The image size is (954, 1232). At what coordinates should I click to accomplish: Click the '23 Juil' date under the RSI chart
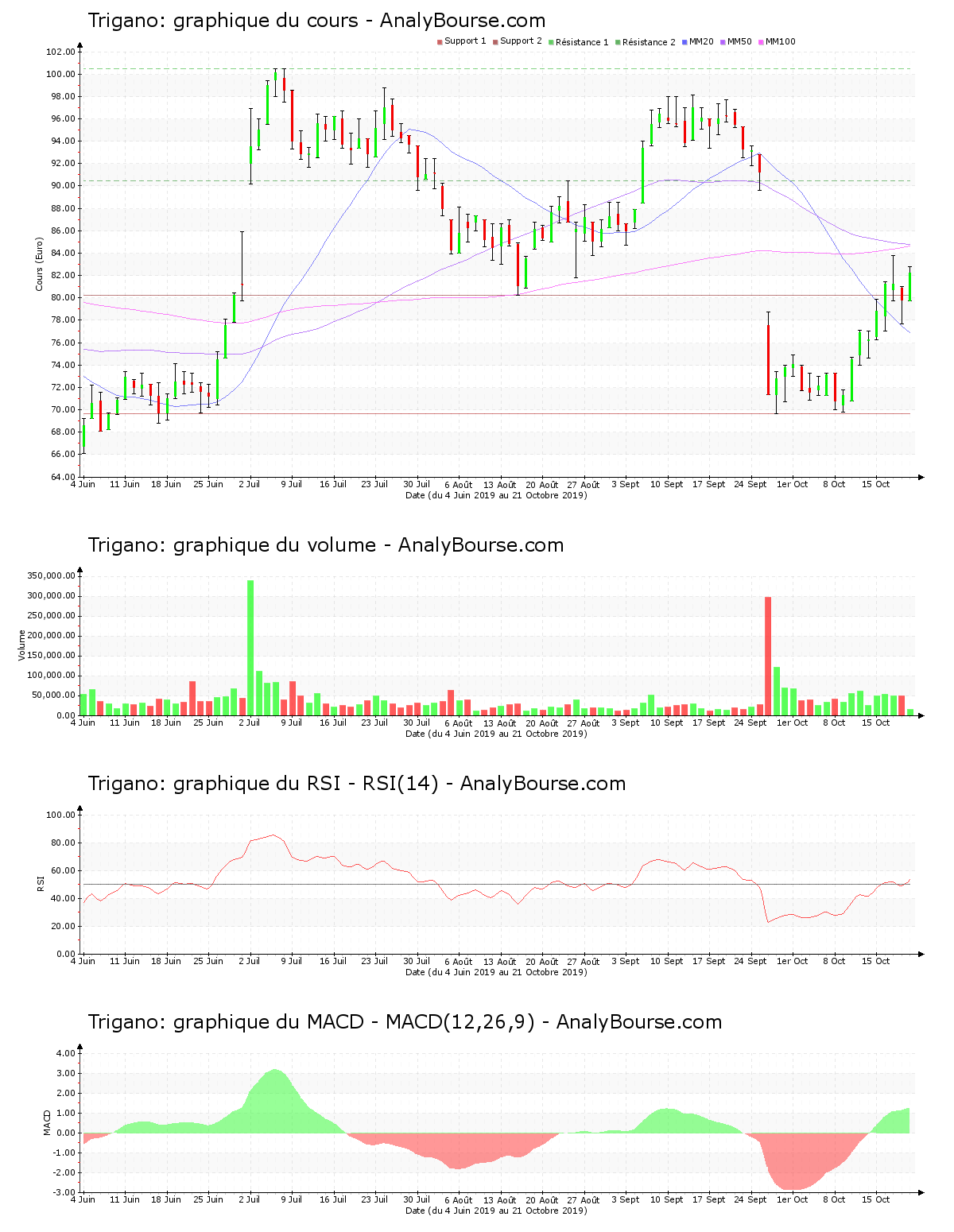[374, 961]
